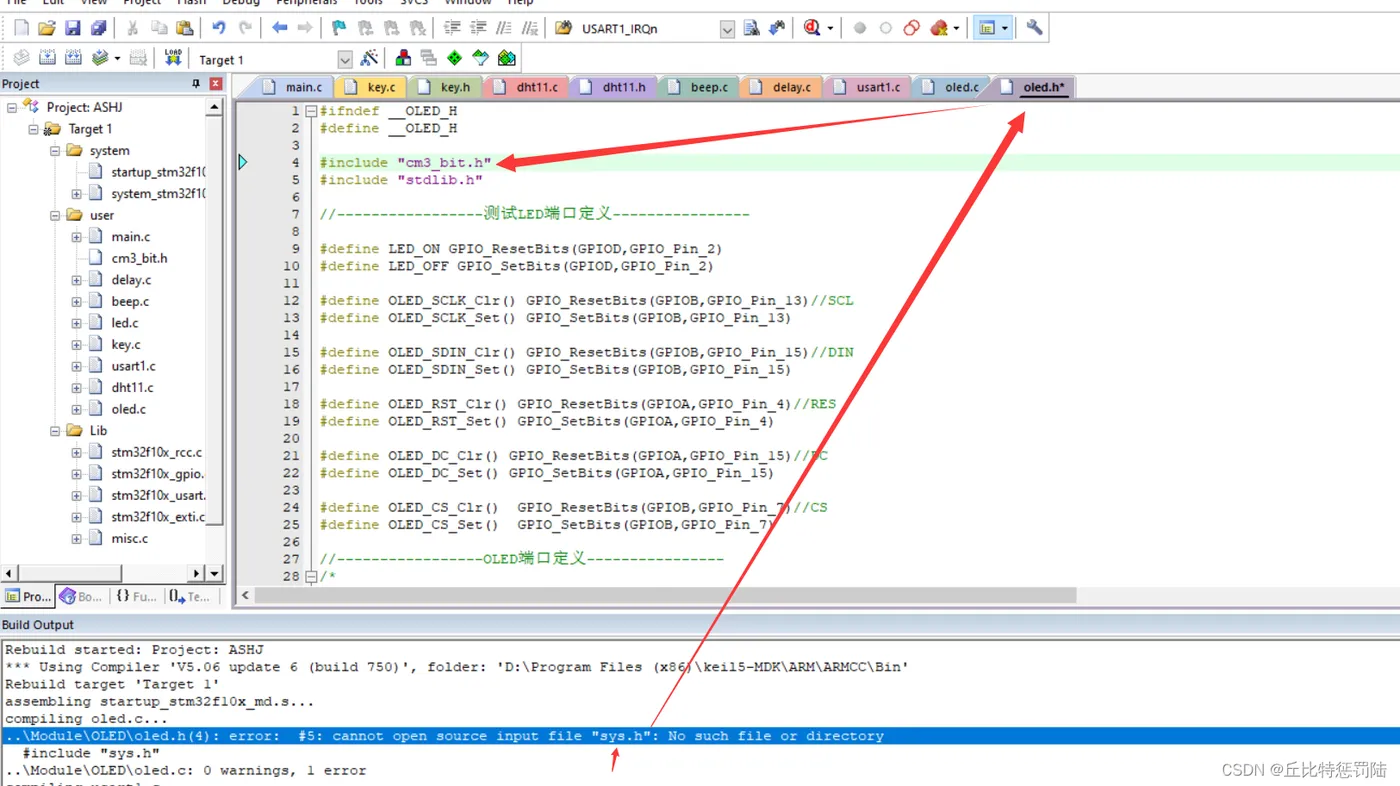Switch to the key.h editor tab
The width and height of the screenshot is (1400, 786).
click(446, 87)
